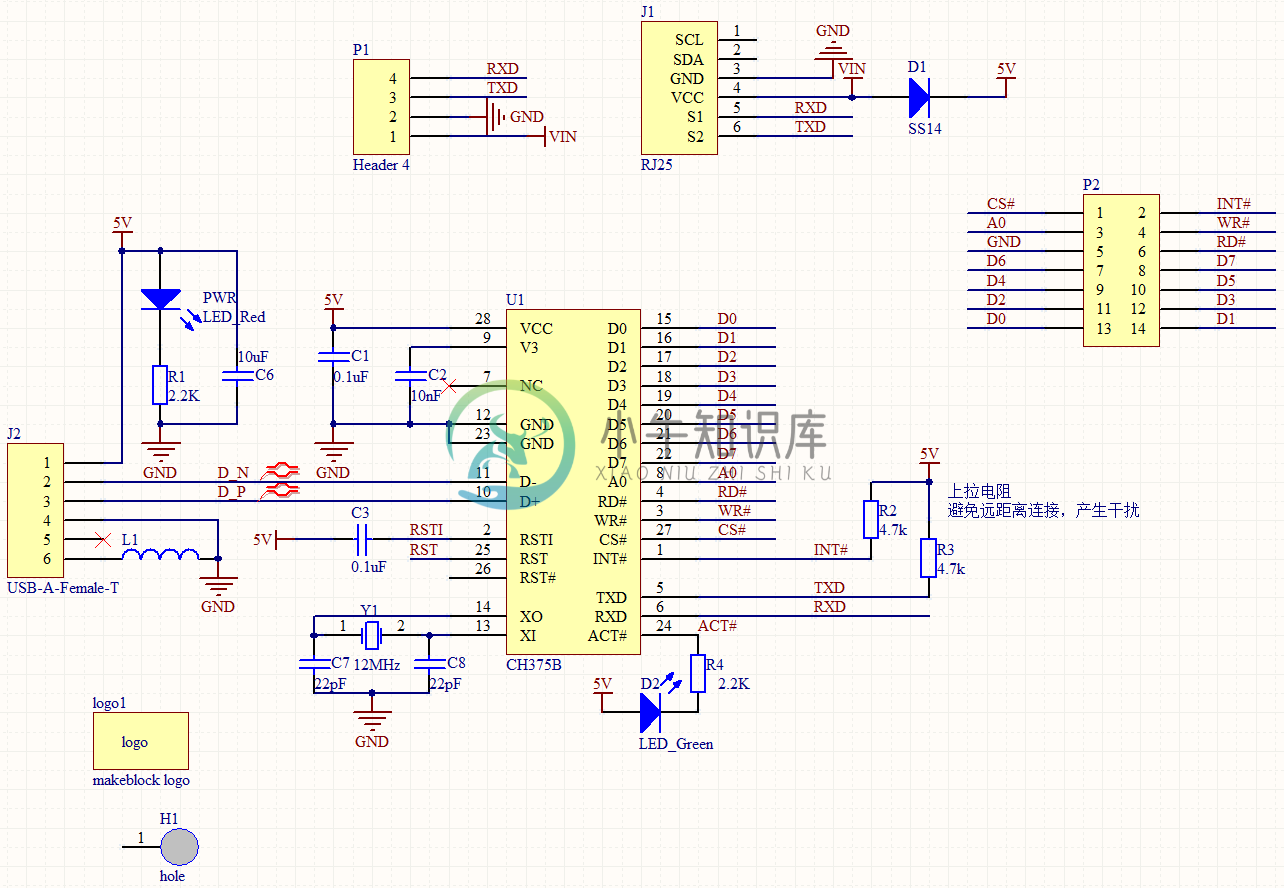
Task: Select pull-up resistor R3 symbol
Action: tap(929, 558)
